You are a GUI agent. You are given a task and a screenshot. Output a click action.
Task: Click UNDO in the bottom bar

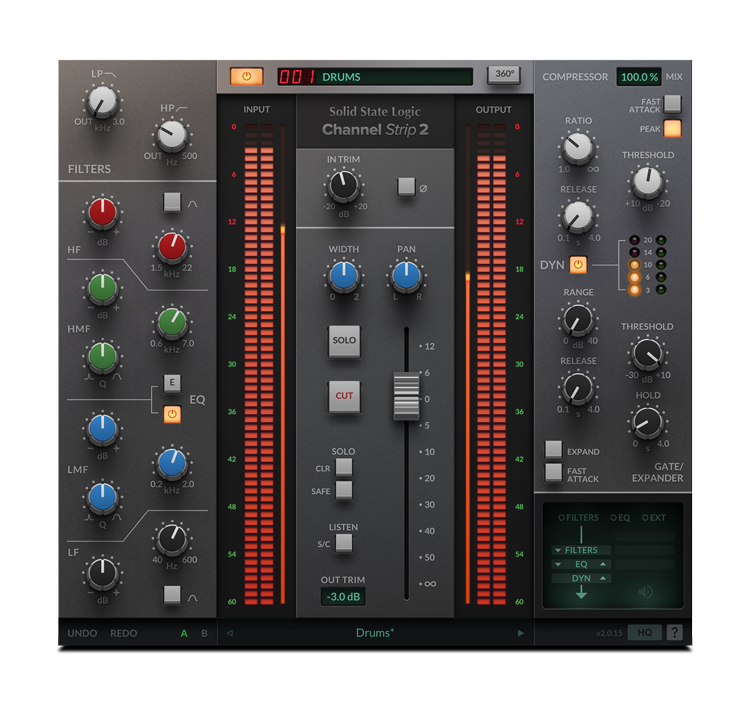pyautogui.click(x=82, y=633)
